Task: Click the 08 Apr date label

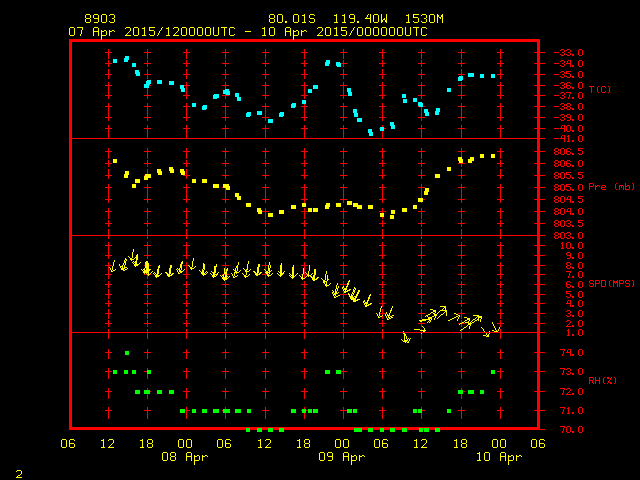Action: pos(185,457)
